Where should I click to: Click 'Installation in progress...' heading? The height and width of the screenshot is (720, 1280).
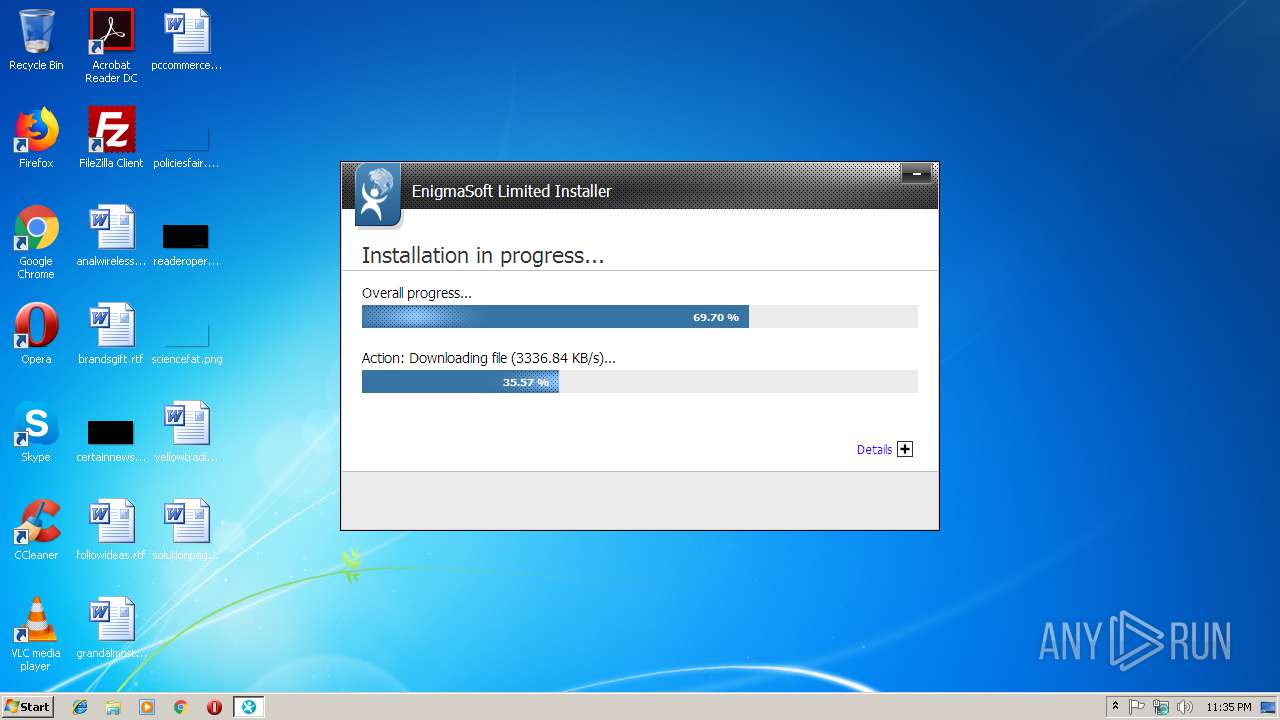click(x=483, y=256)
